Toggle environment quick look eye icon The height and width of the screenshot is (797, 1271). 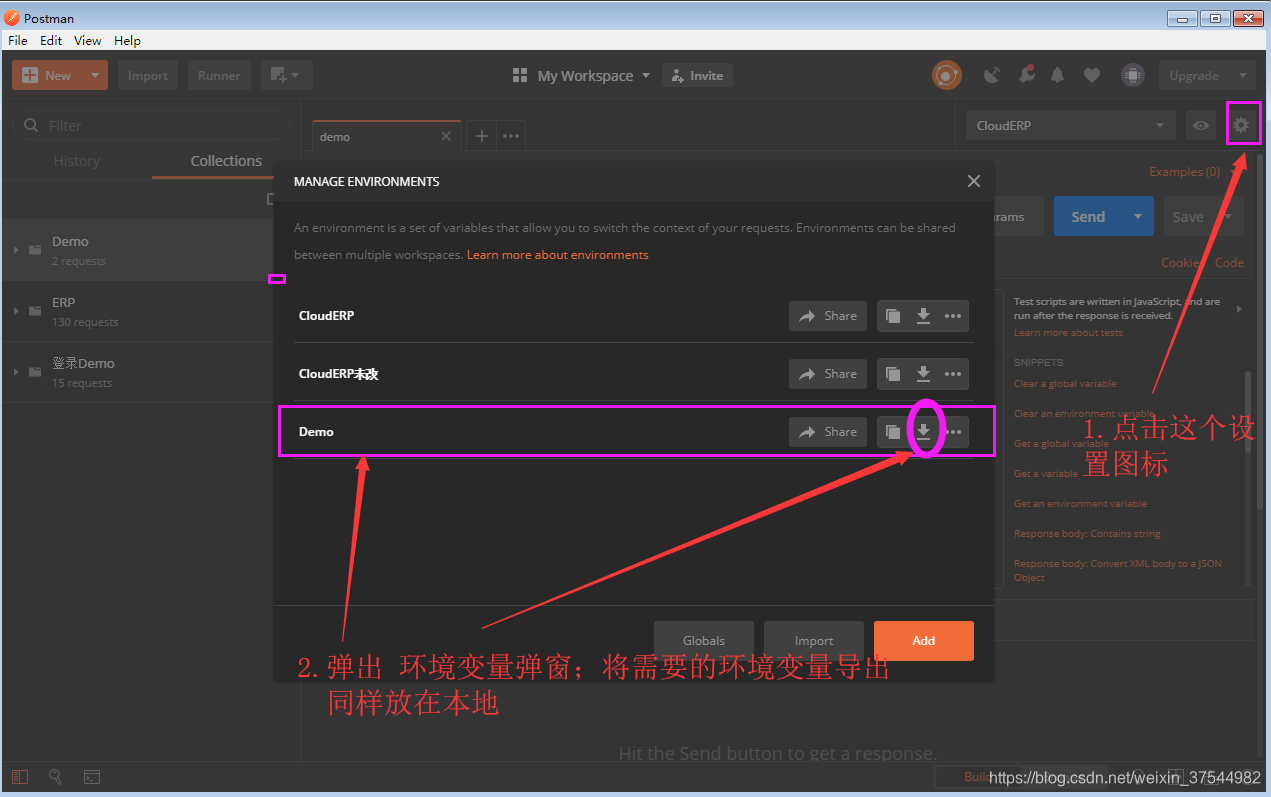click(1201, 125)
